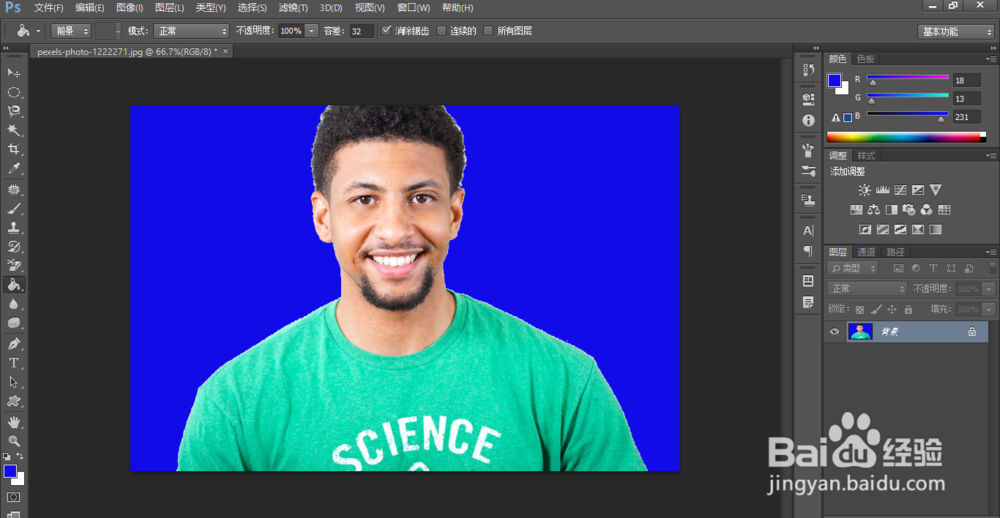1000x518 pixels.
Task: Toggle lock transparent pixels
Action: (x=860, y=309)
